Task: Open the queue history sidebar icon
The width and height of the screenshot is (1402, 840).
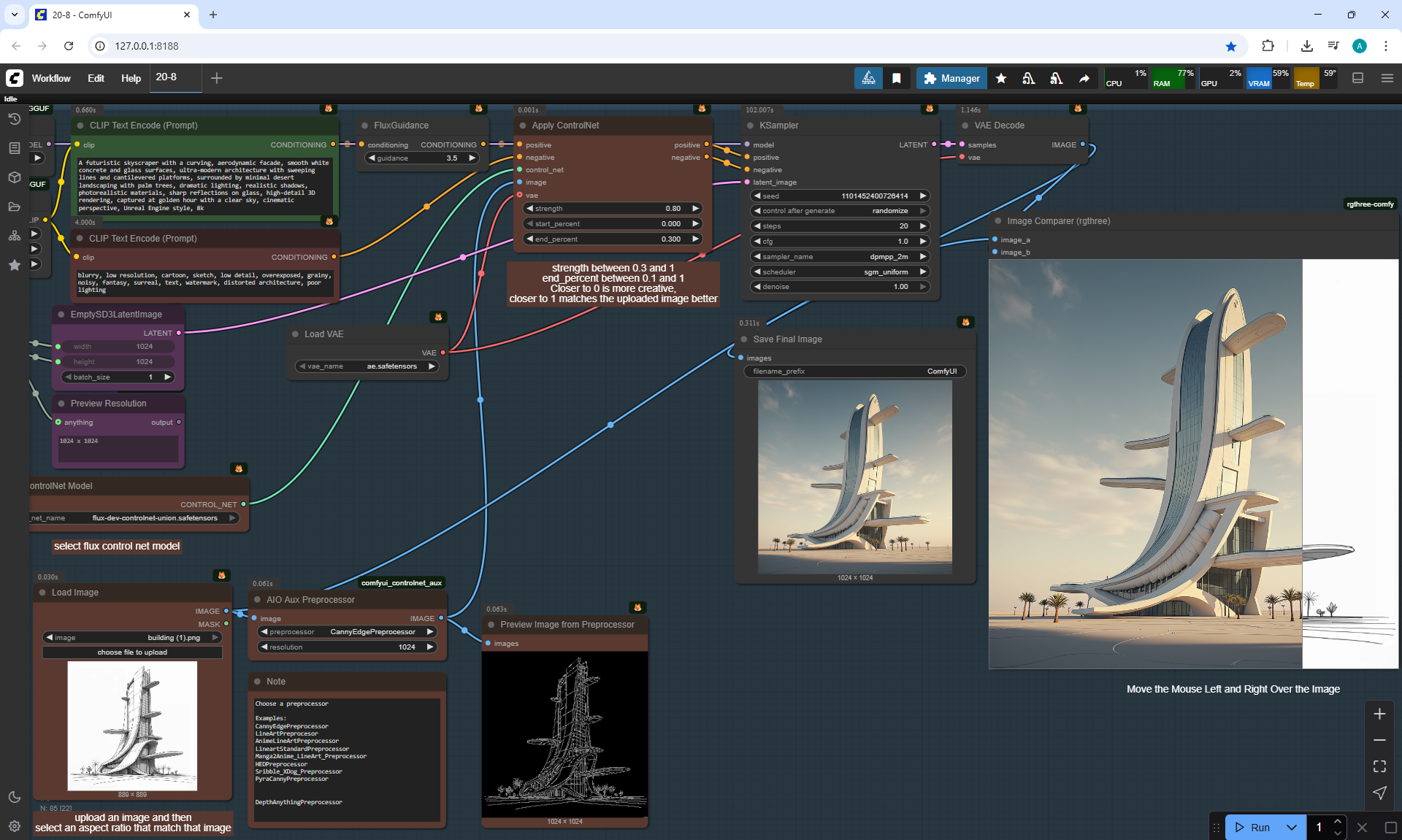Action: (14, 119)
